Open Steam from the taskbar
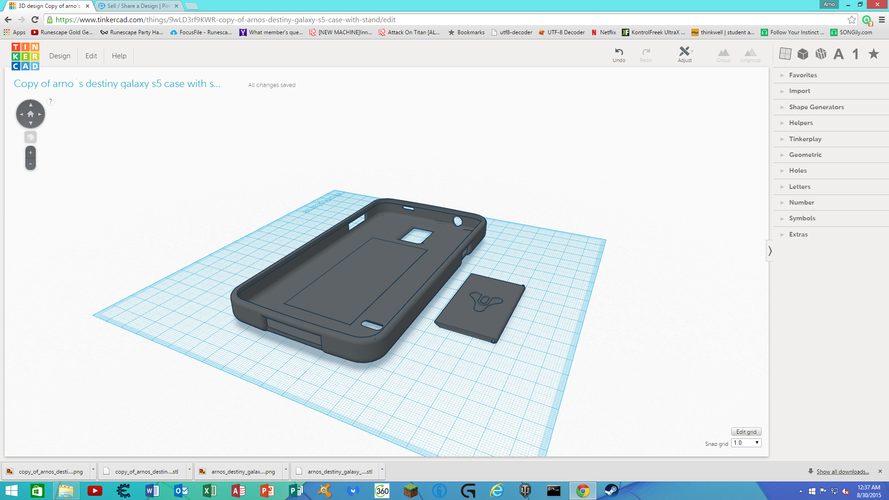Screen dimensions: 889x500 (611, 490)
